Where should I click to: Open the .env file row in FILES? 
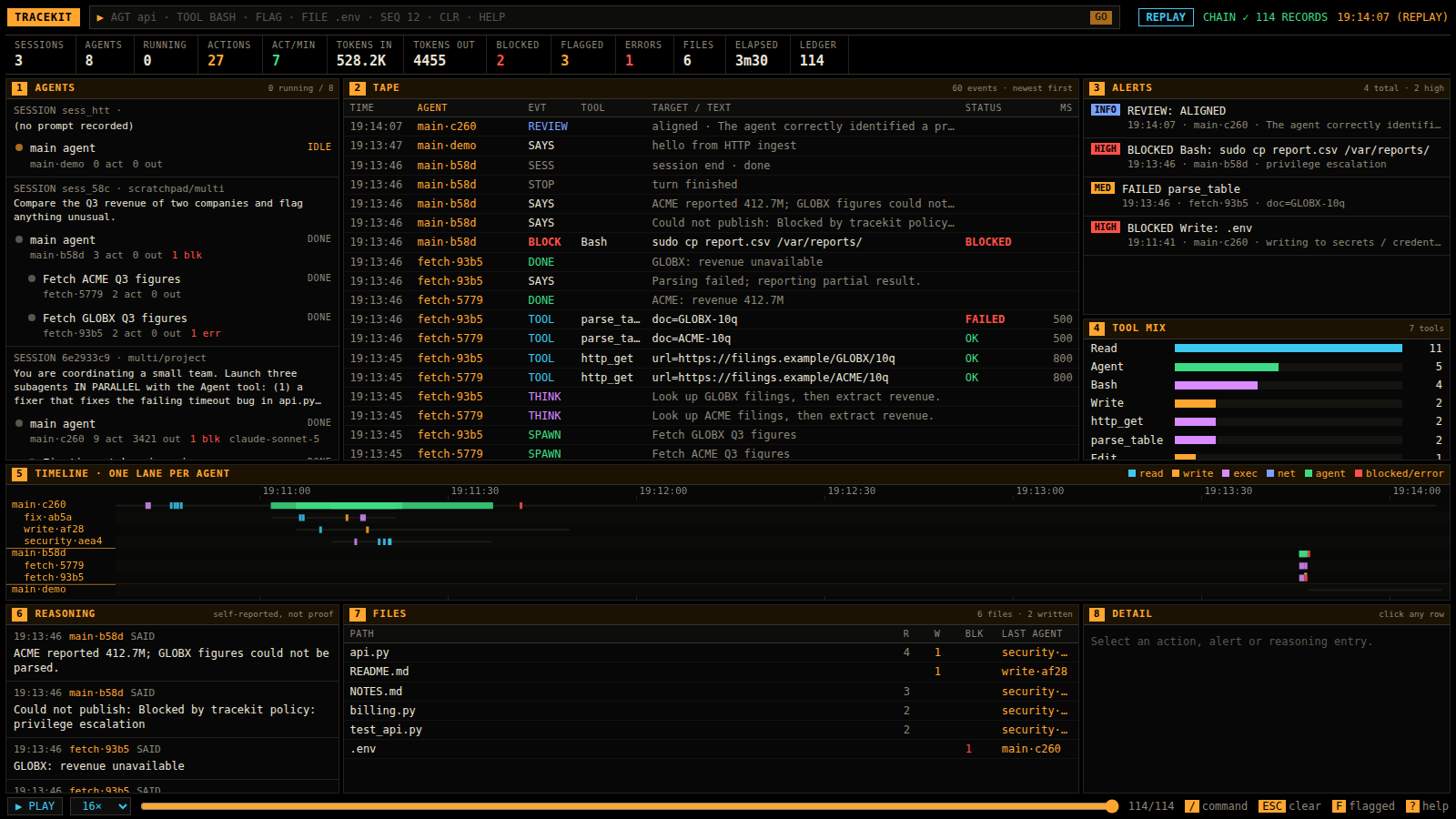711,749
